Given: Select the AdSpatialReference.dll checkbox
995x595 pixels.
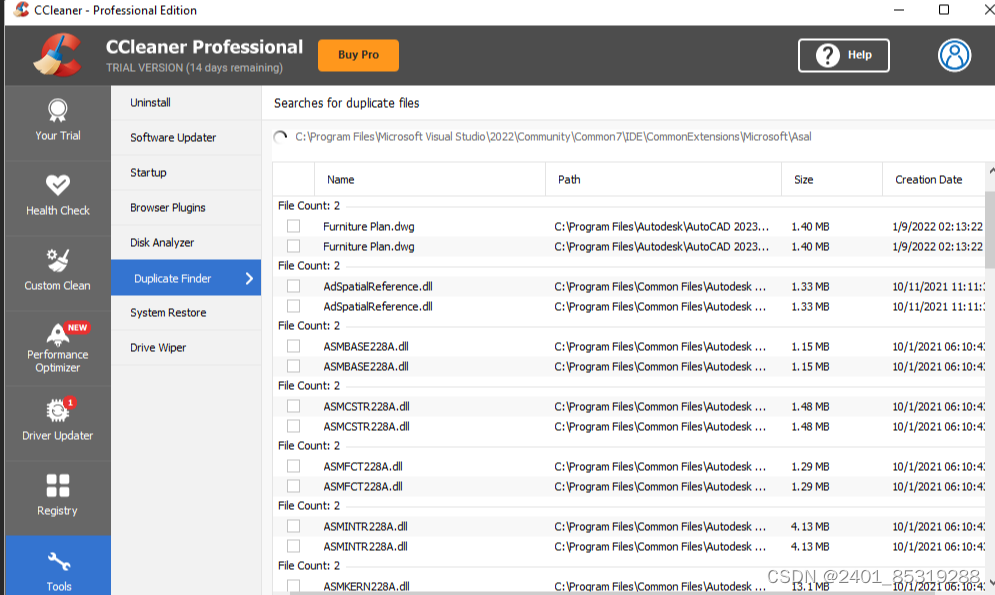Looking at the screenshot, I should (x=293, y=286).
